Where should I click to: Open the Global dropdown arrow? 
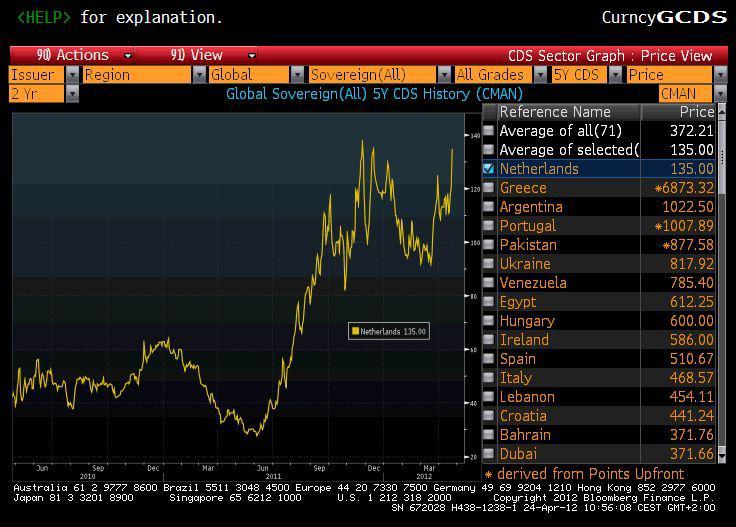(297, 75)
